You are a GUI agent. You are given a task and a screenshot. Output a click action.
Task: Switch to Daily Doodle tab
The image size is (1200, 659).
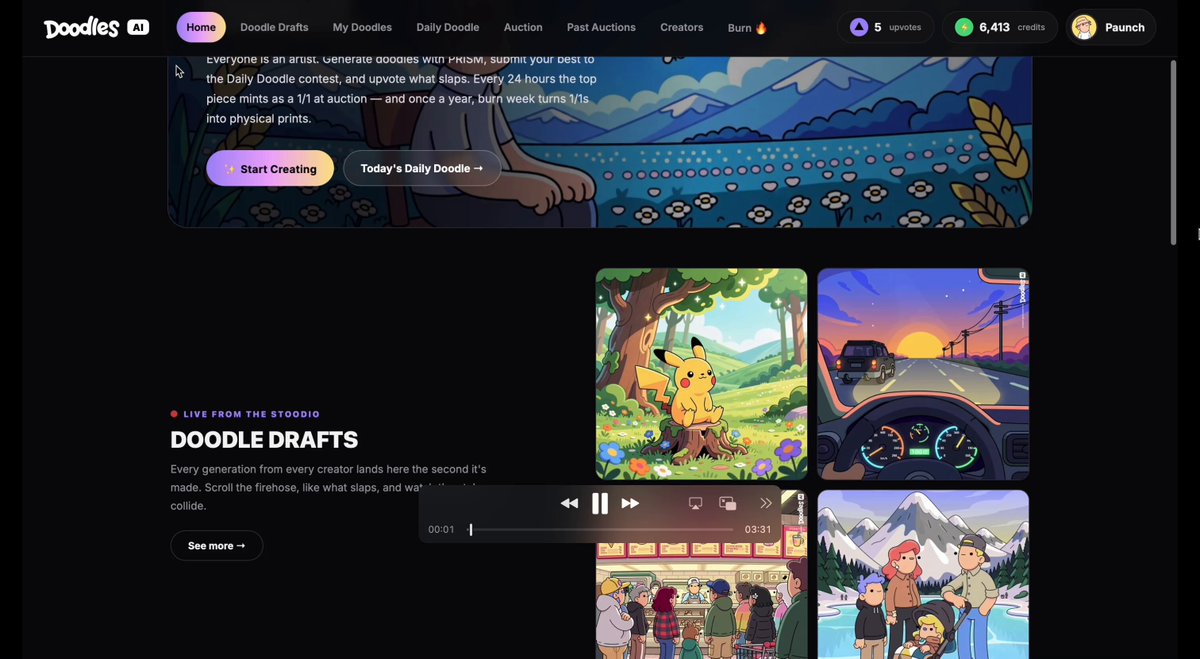click(448, 27)
